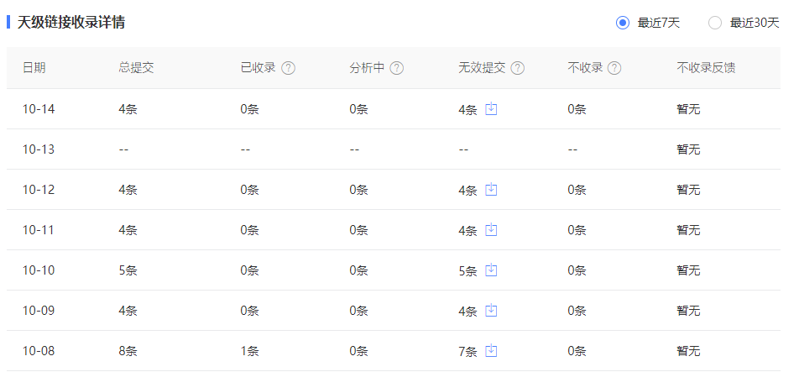Click the 总提交 column header
This screenshot has width=799, height=372.
coord(136,68)
